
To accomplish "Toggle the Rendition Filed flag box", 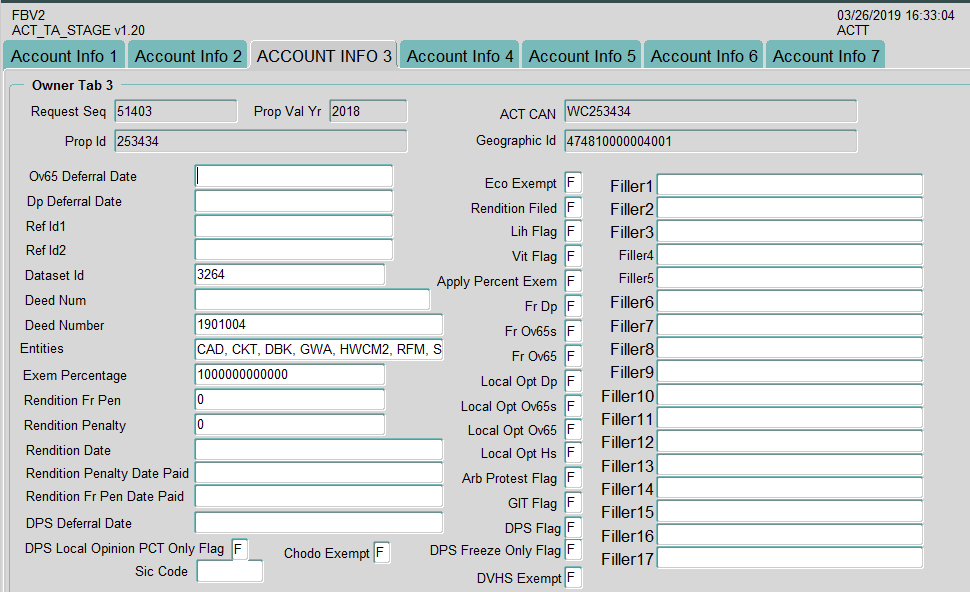I will 573,208.
